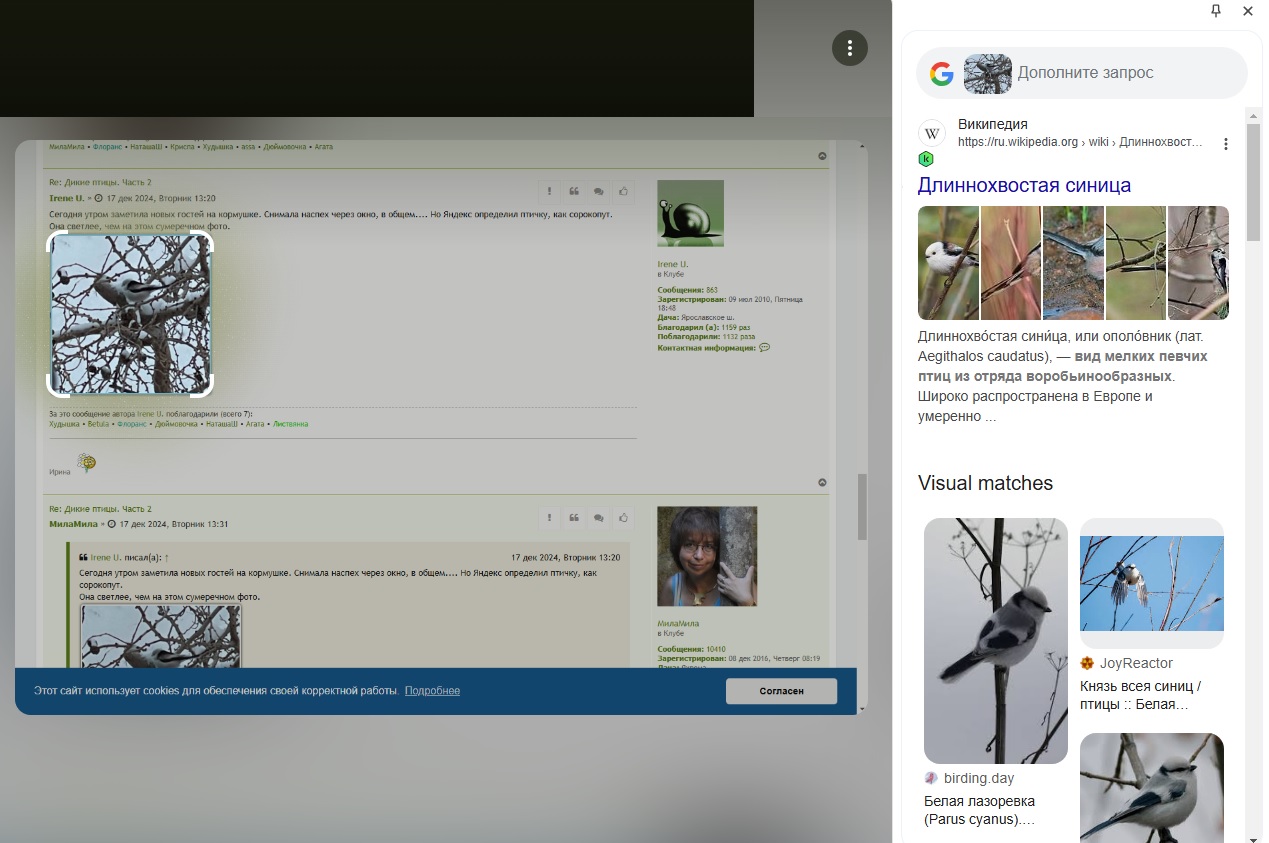Open more options for Wikipedia result

(1226, 144)
